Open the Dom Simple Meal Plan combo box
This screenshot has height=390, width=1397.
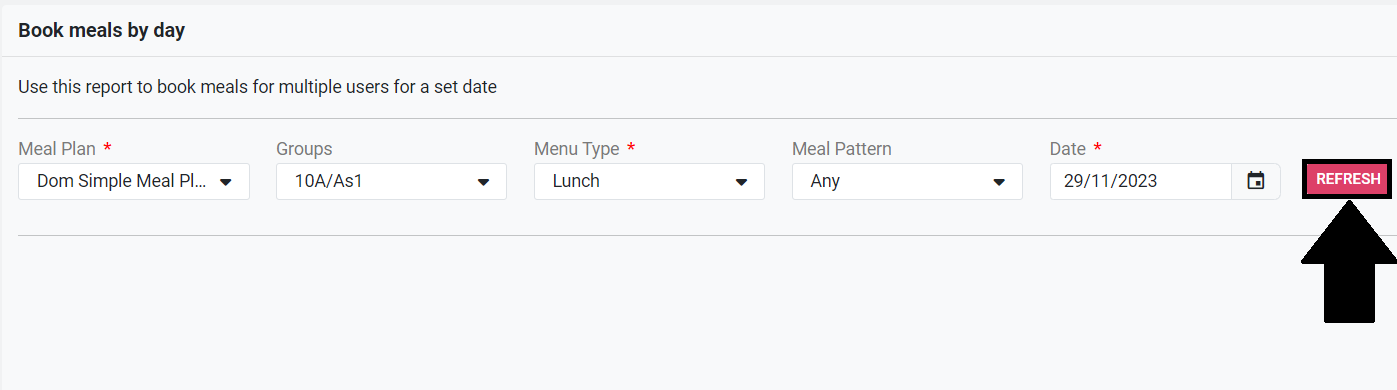point(134,181)
